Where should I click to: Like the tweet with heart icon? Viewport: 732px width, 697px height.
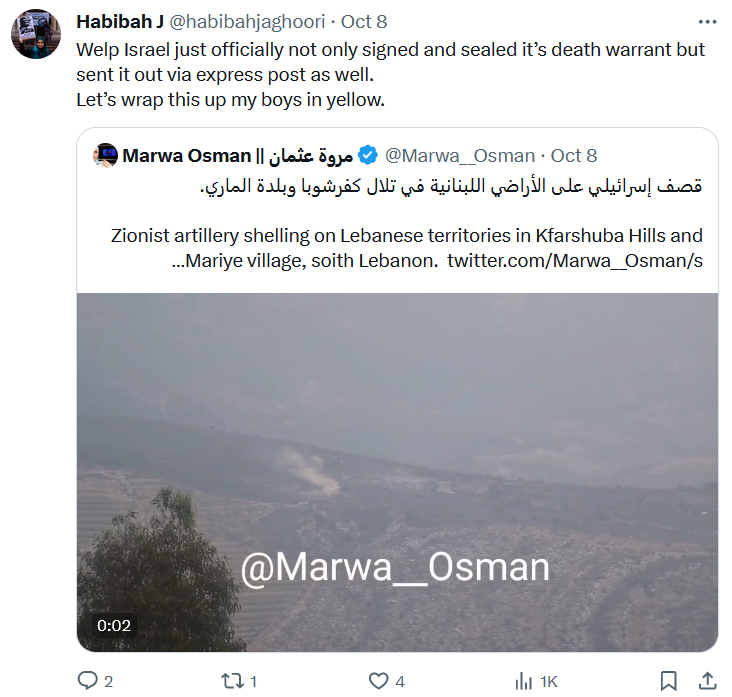tap(378, 681)
